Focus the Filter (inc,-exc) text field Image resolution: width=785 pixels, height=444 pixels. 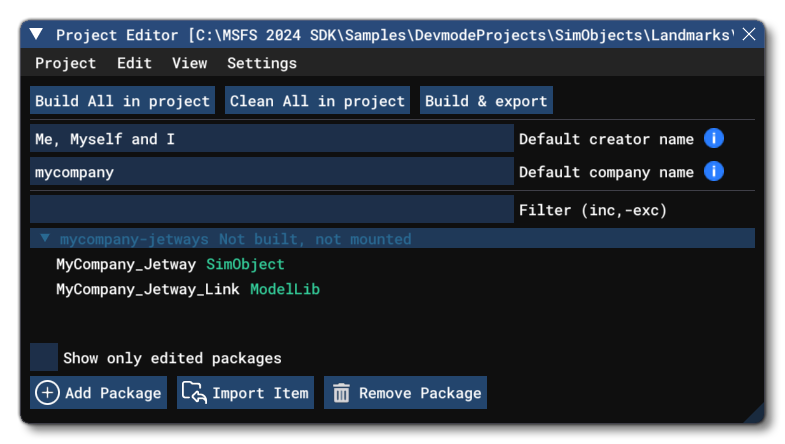271,210
